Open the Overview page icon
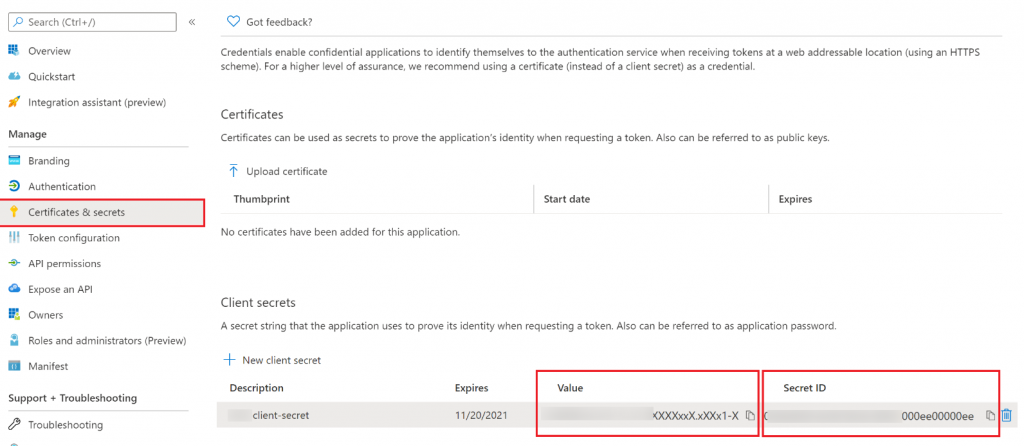 click(x=14, y=50)
